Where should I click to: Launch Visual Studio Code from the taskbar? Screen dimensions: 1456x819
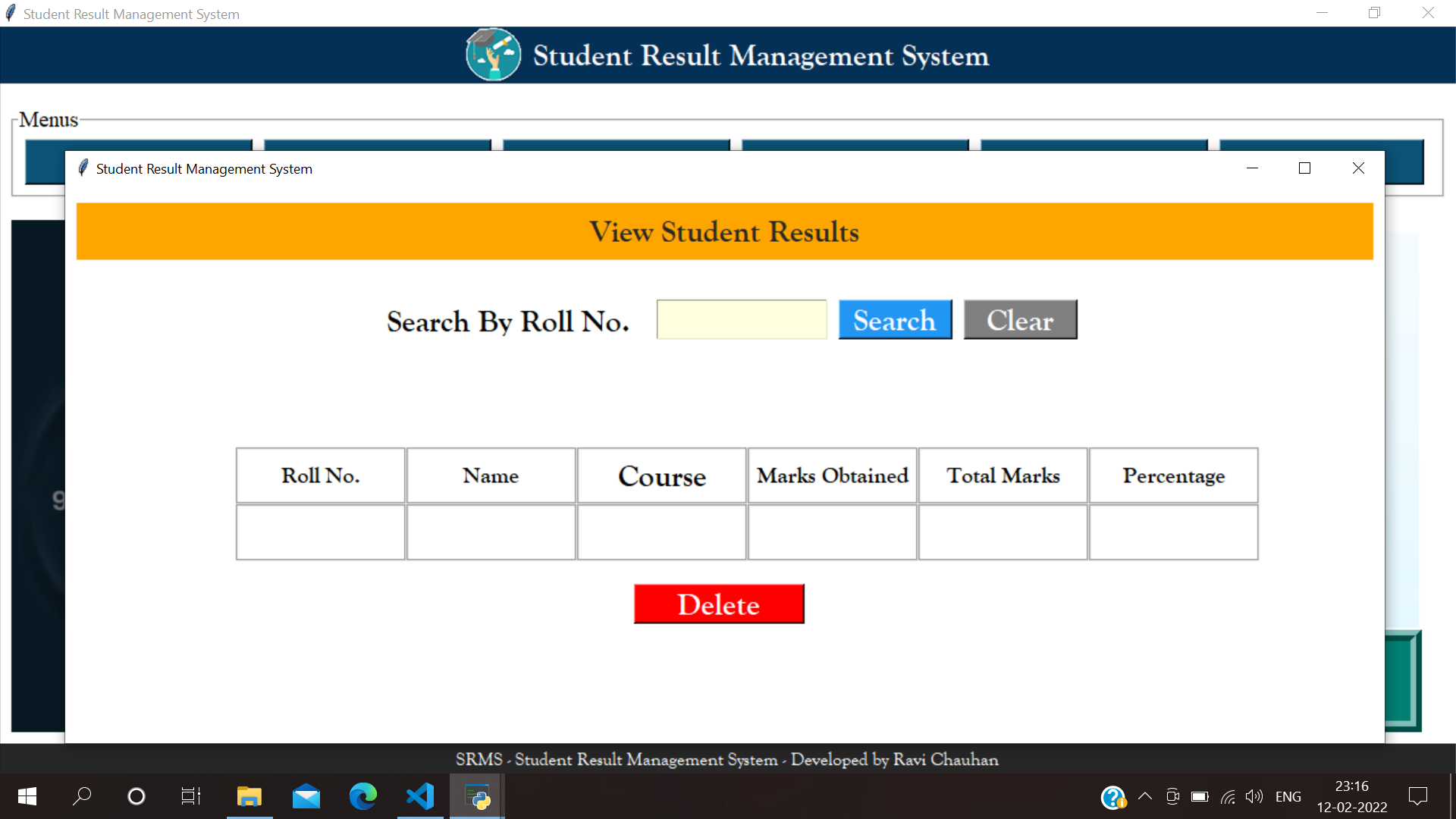click(419, 796)
